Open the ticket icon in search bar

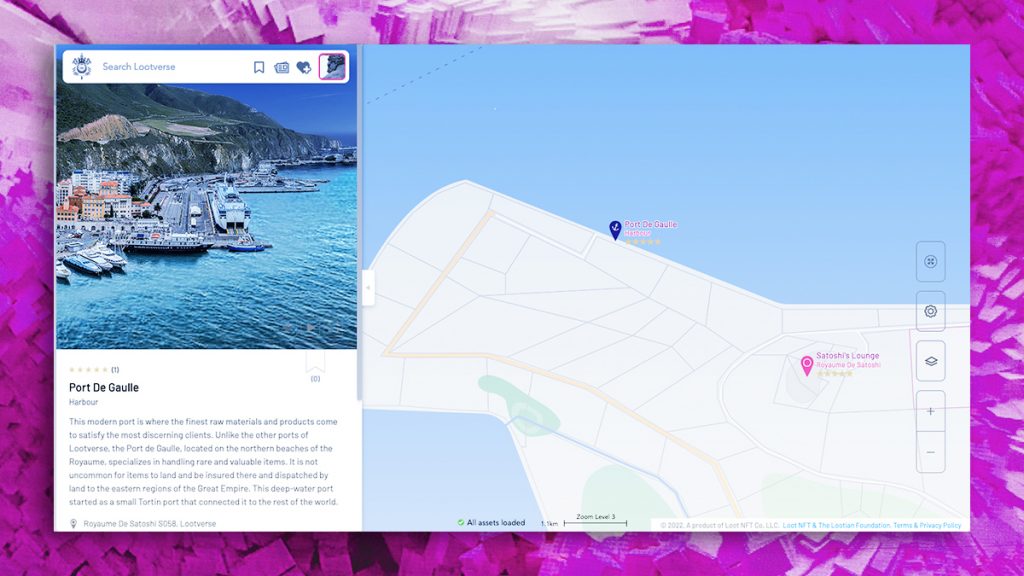pos(281,67)
